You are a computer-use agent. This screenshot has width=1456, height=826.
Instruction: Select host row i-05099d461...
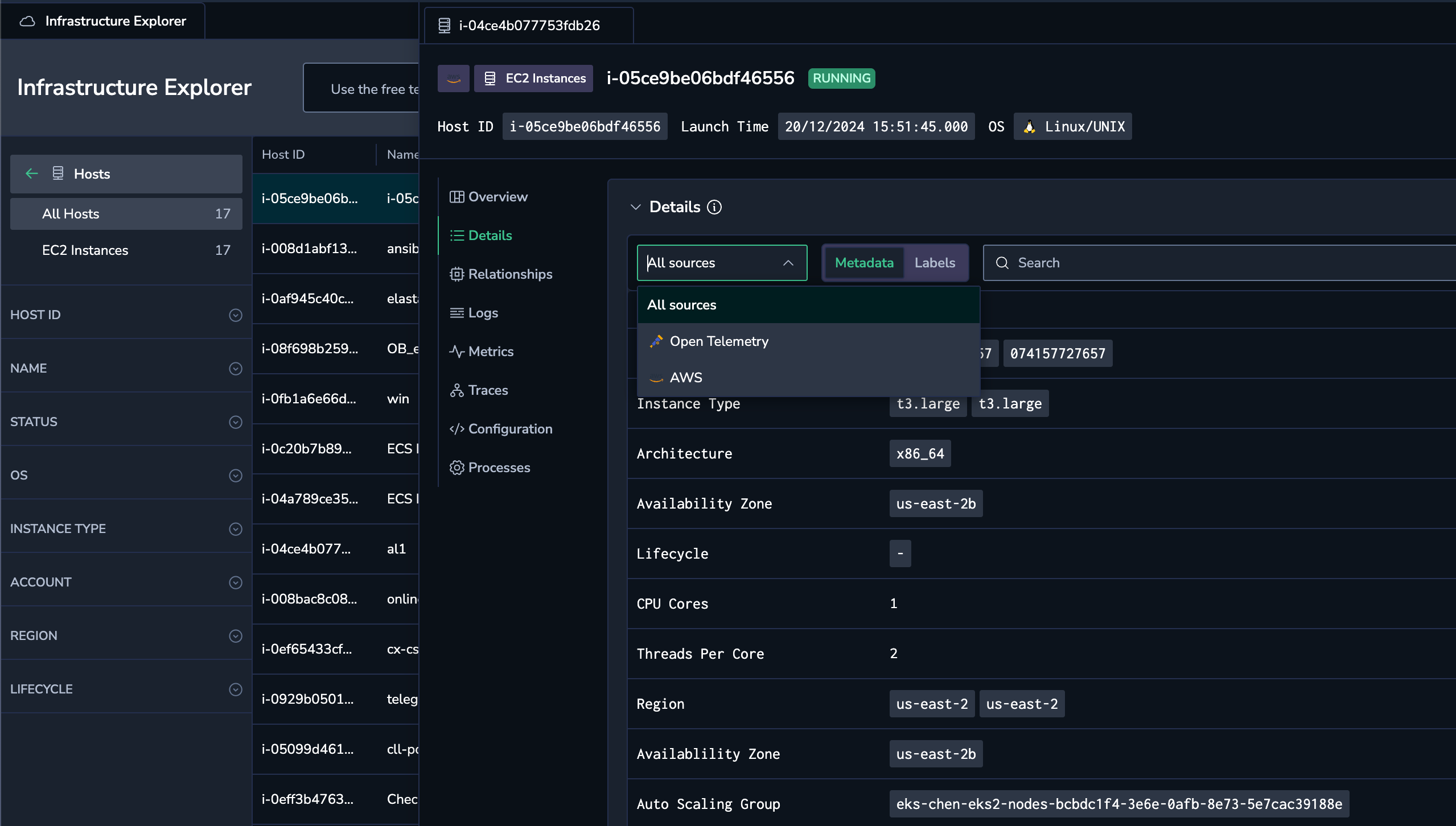tap(336, 749)
